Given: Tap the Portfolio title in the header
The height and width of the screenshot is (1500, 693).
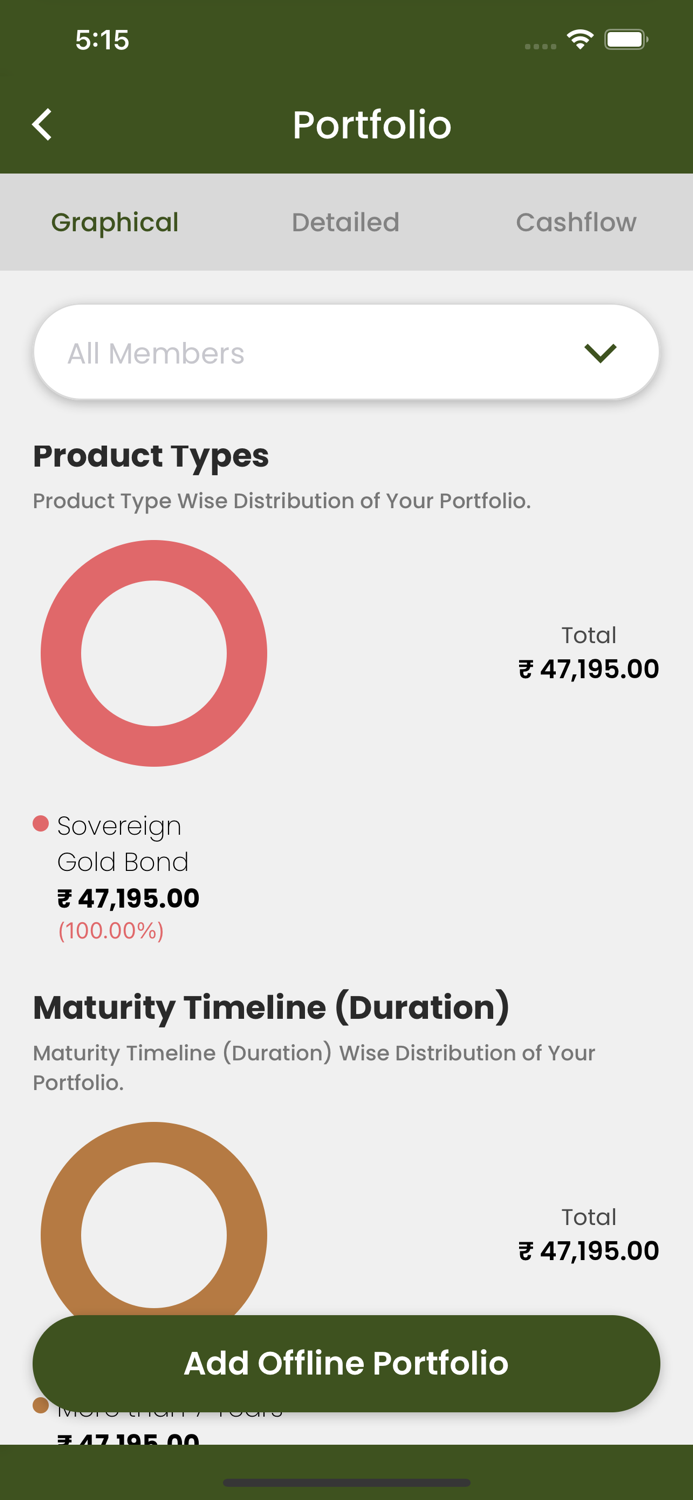Looking at the screenshot, I should coord(371,124).
